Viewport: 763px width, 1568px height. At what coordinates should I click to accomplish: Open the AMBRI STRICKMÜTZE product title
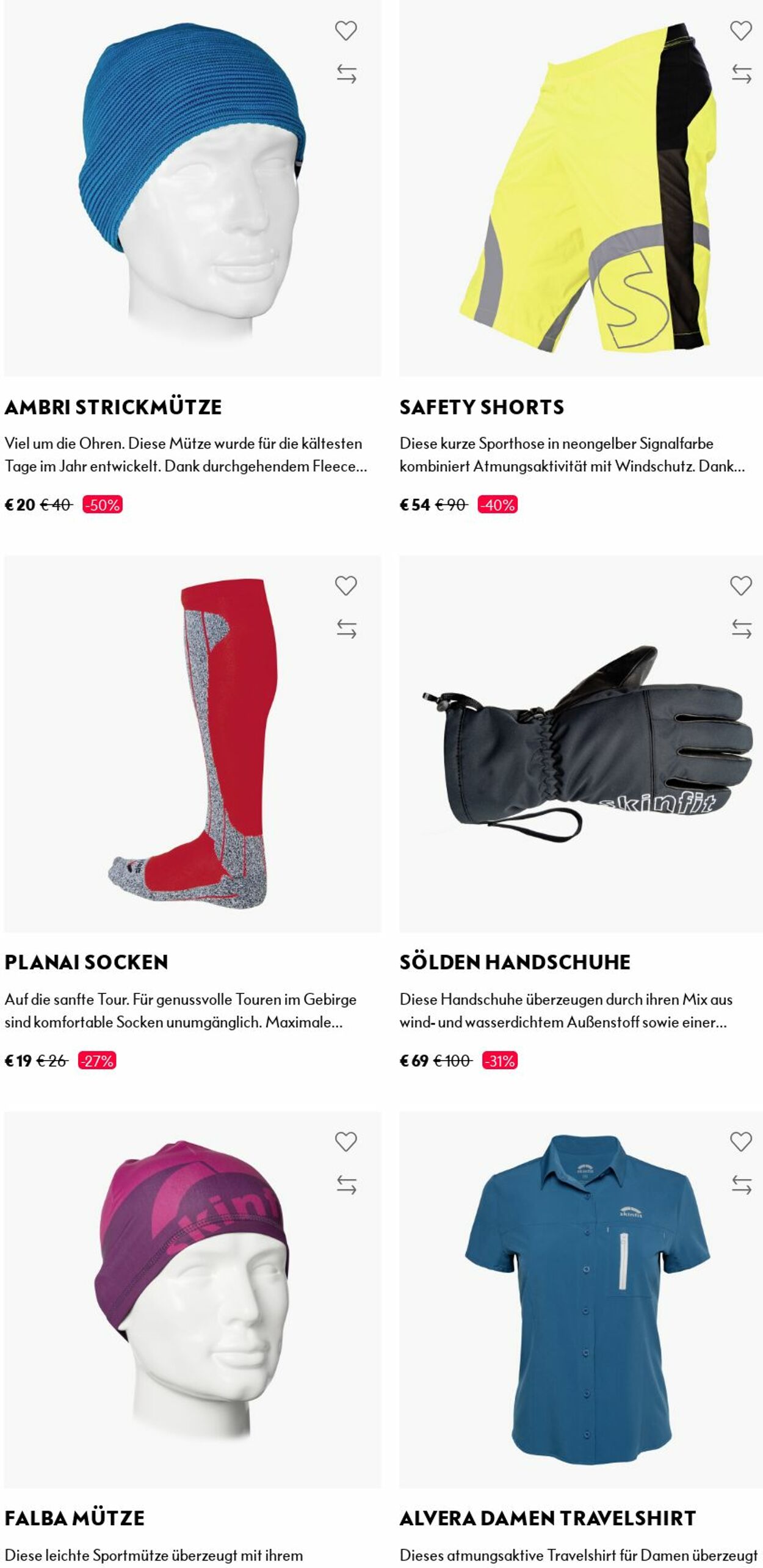point(113,407)
